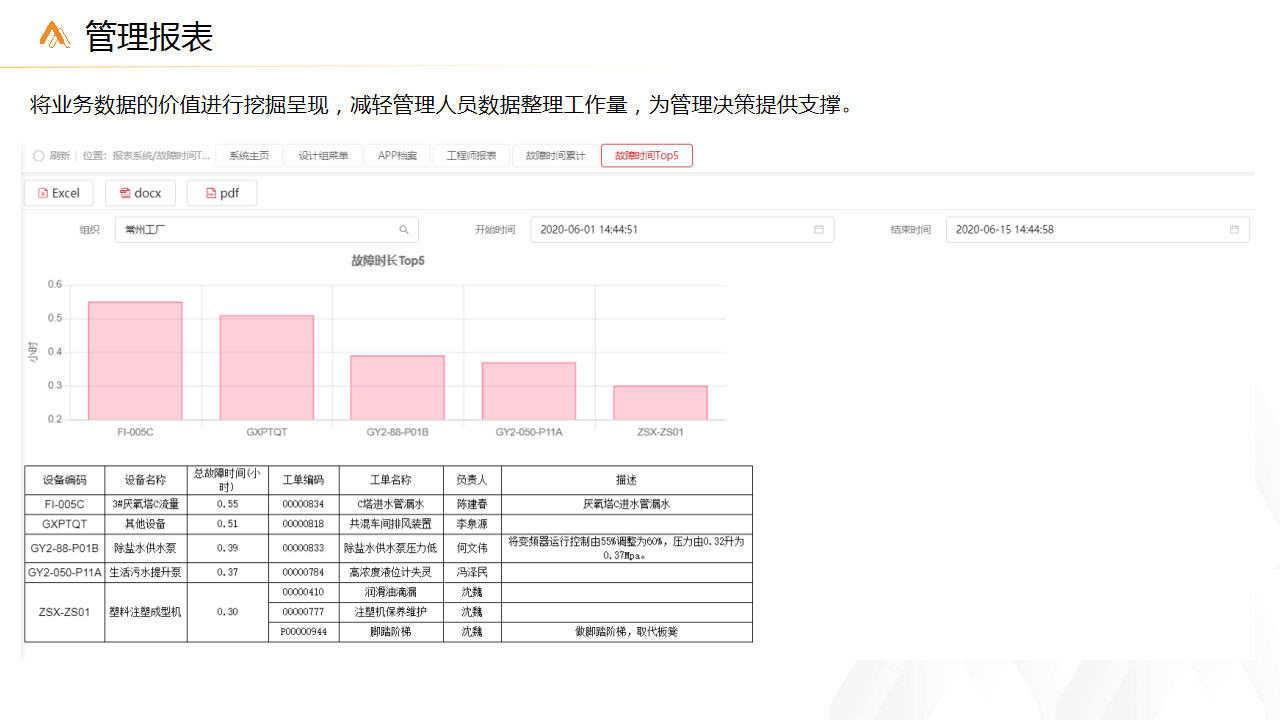Click table cell ZSX-ZS01
The image size is (1280, 720).
click(64, 612)
